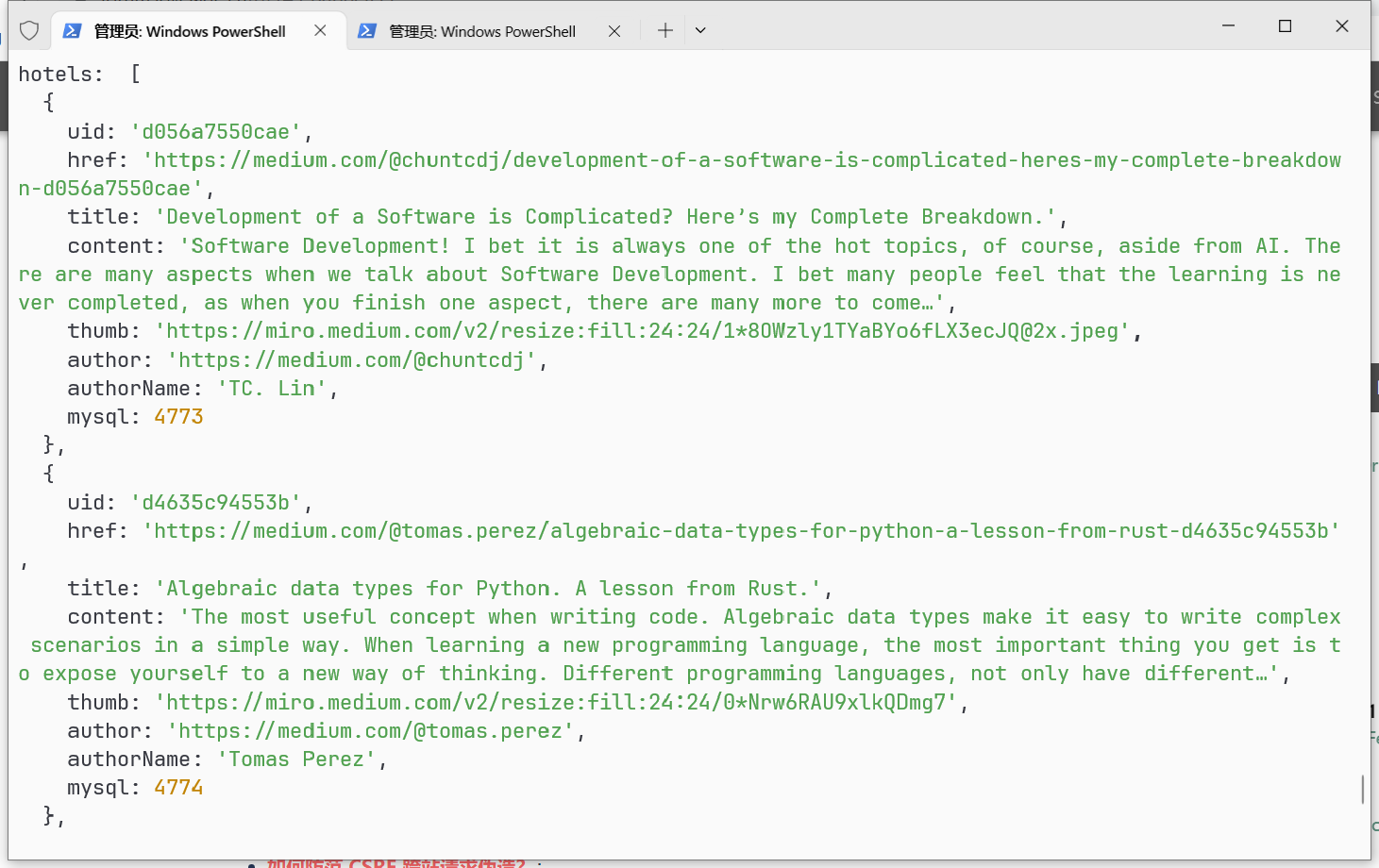Open the algebraic-data-types-for-python href link
The width and height of the screenshot is (1379, 868).
(741, 531)
